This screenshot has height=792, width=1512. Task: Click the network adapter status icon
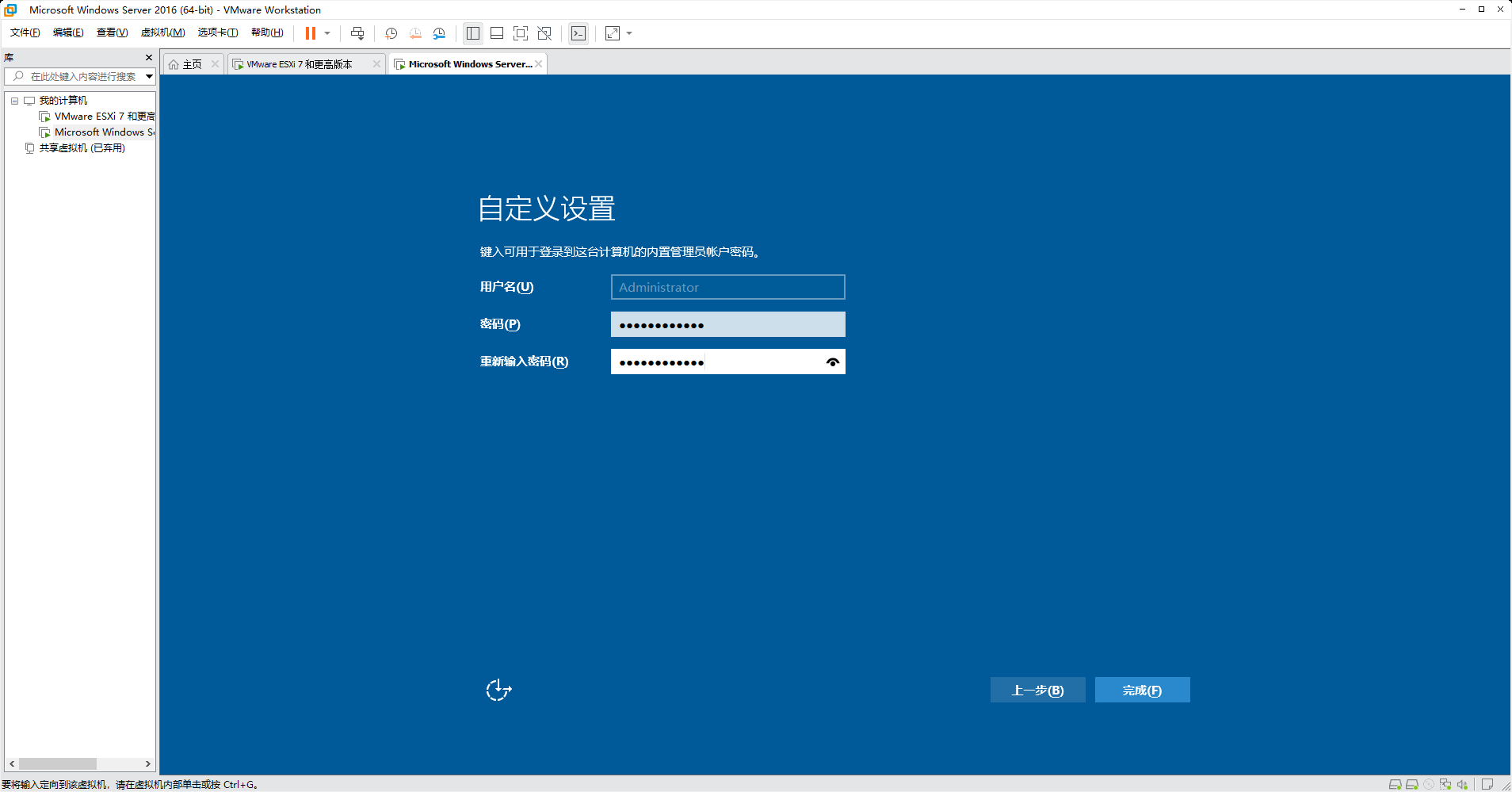pyautogui.click(x=1445, y=784)
